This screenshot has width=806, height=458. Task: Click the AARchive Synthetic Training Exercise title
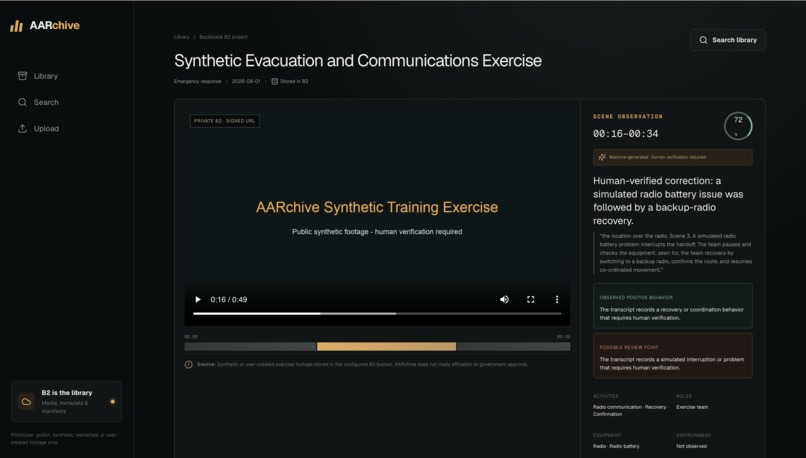[x=377, y=207]
